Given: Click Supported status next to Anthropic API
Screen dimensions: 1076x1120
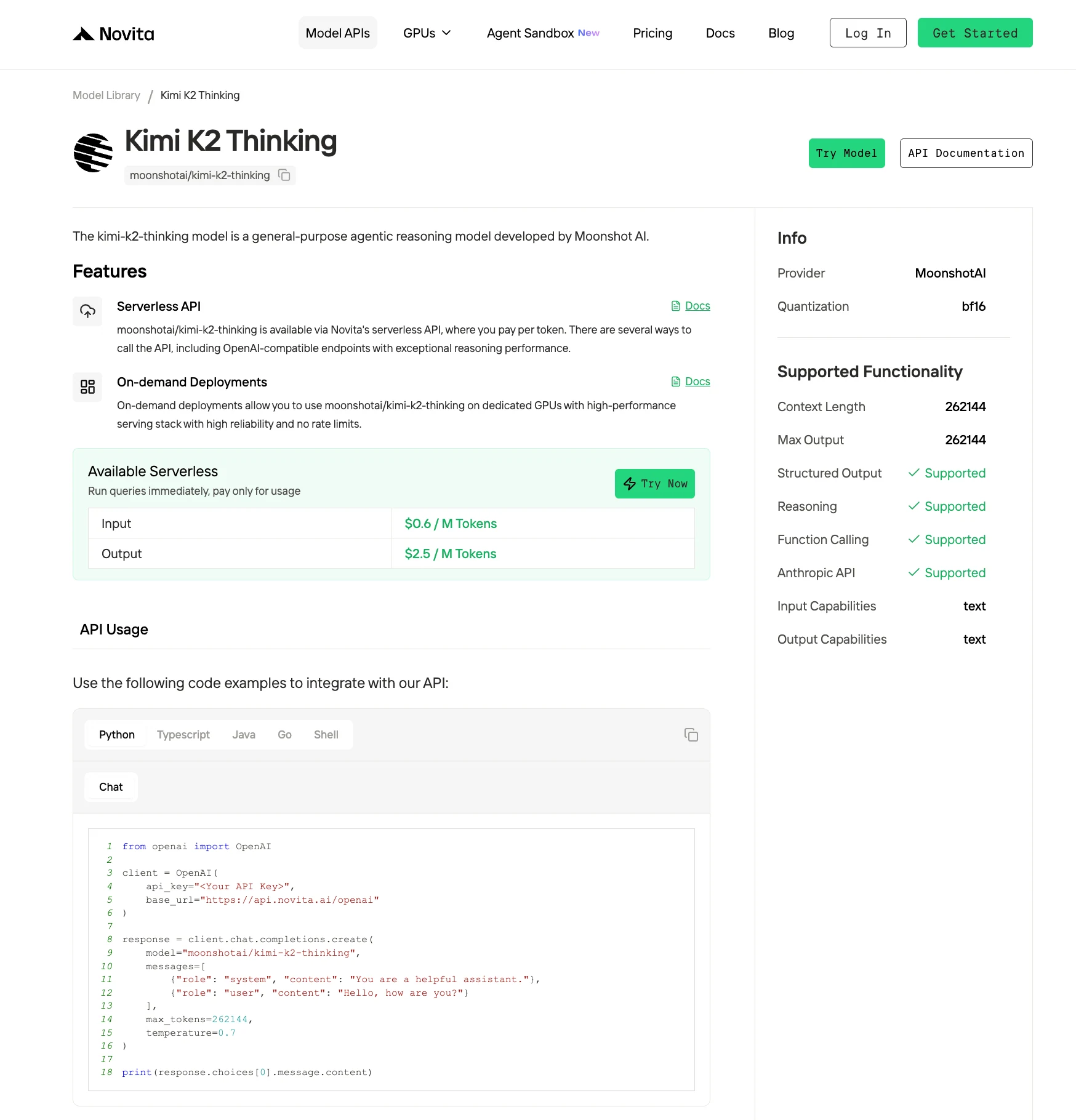Looking at the screenshot, I should (947, 573).
